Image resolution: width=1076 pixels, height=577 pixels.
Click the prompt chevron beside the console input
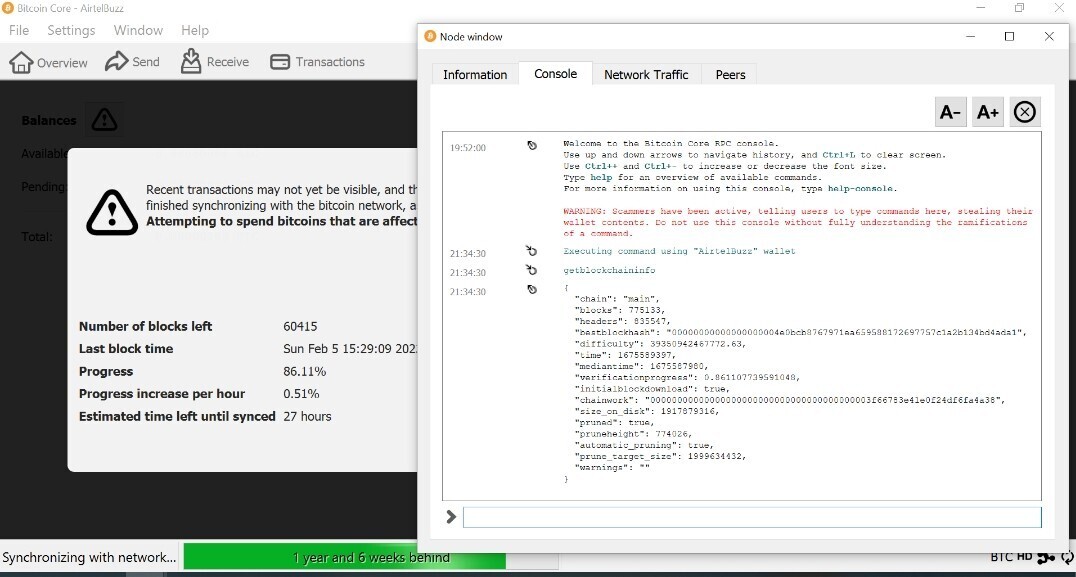tap(451, 517)
